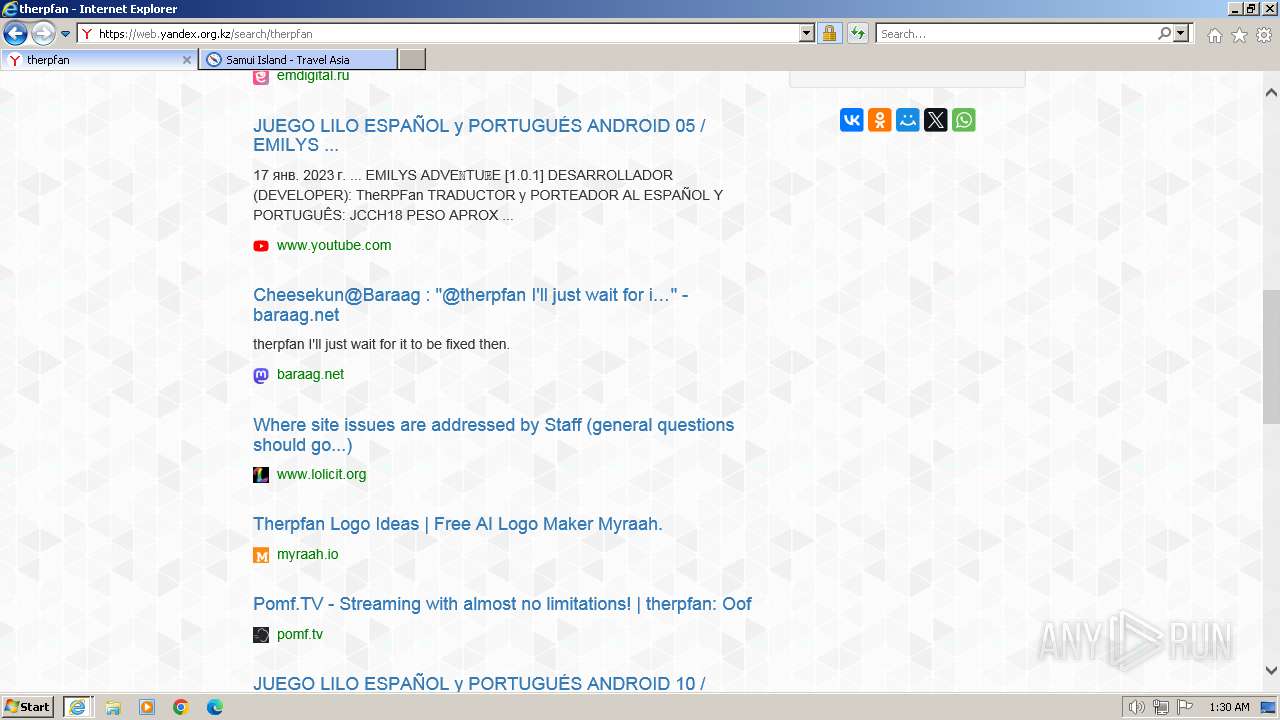Viewport: 1280px width, 720px height.
Task: Open pomf.tv source link
Action: [300, 634]
